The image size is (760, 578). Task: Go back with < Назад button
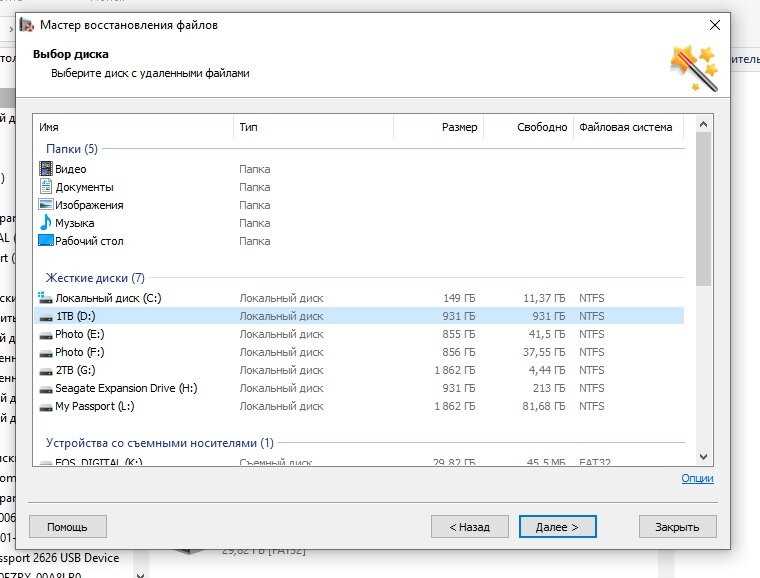[x=469, y=527]
